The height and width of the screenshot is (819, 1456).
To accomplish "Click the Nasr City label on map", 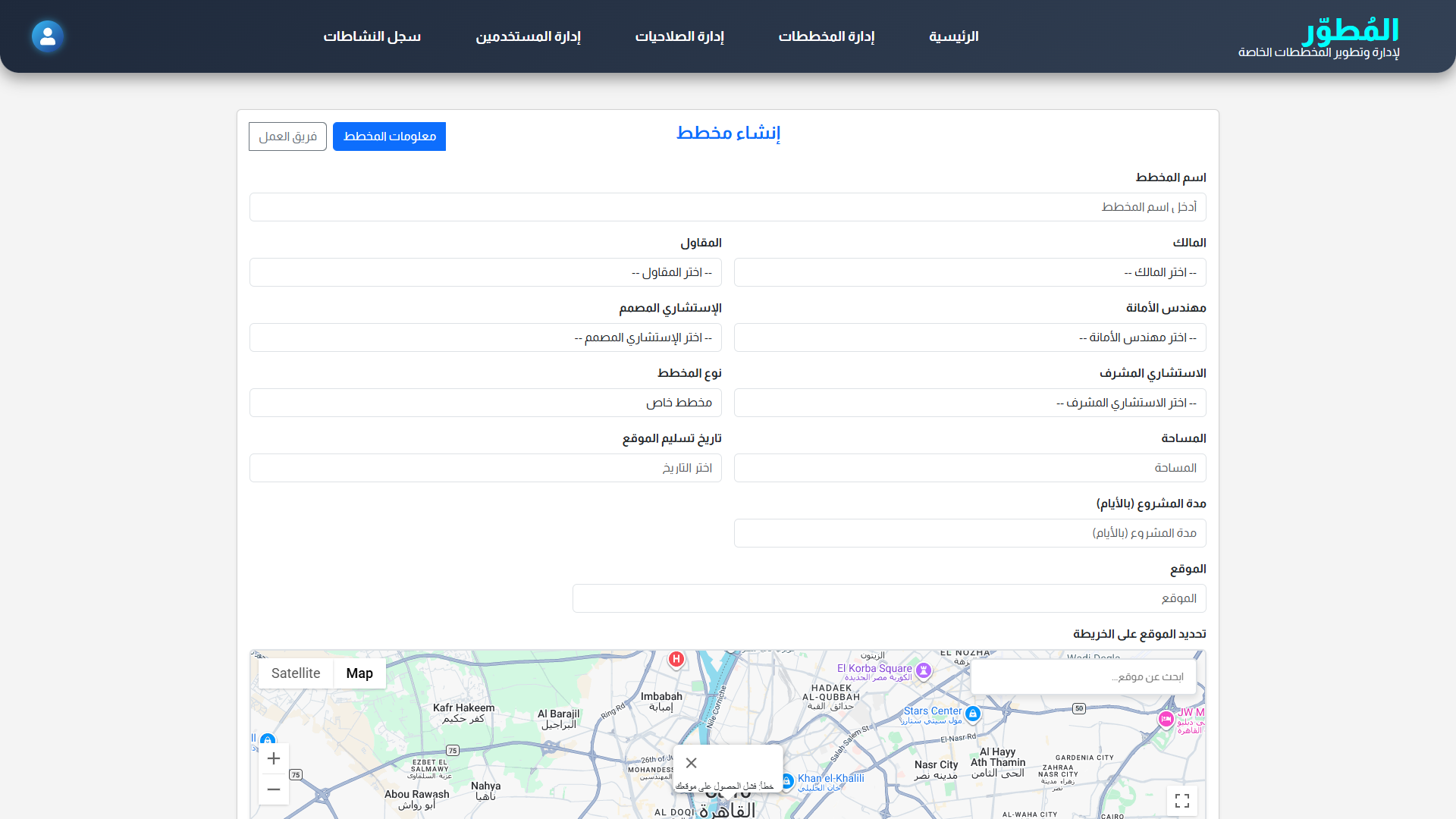I will 936,770.
